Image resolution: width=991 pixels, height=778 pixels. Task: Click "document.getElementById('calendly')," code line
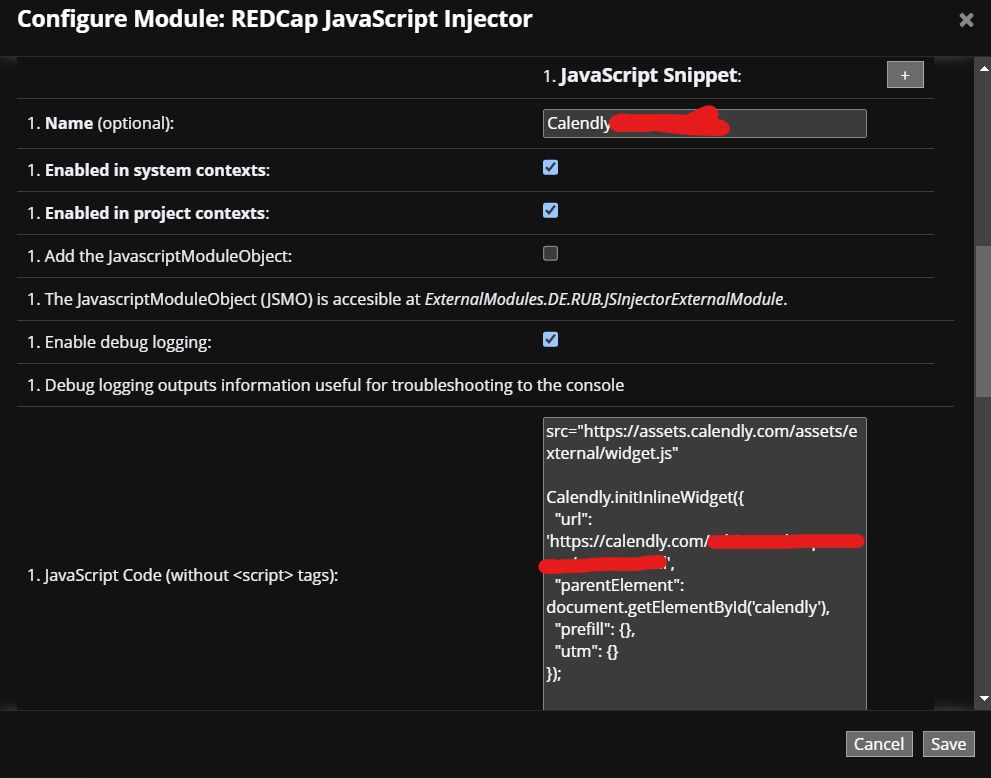688,607
